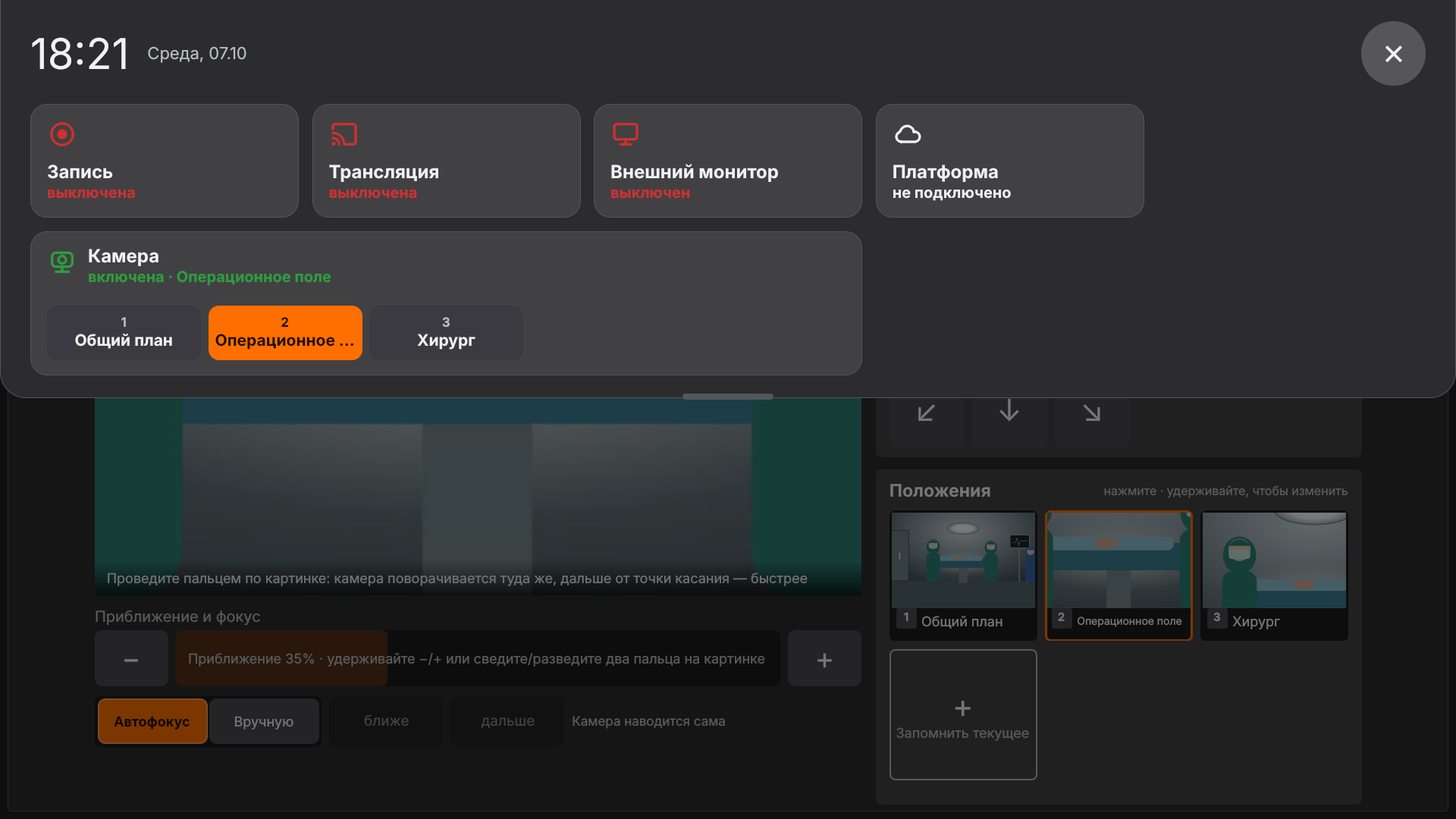Screen dimensions: 1456x819
Task: Move camera down-left with diagonal arrow
Action: pos(927,413)
